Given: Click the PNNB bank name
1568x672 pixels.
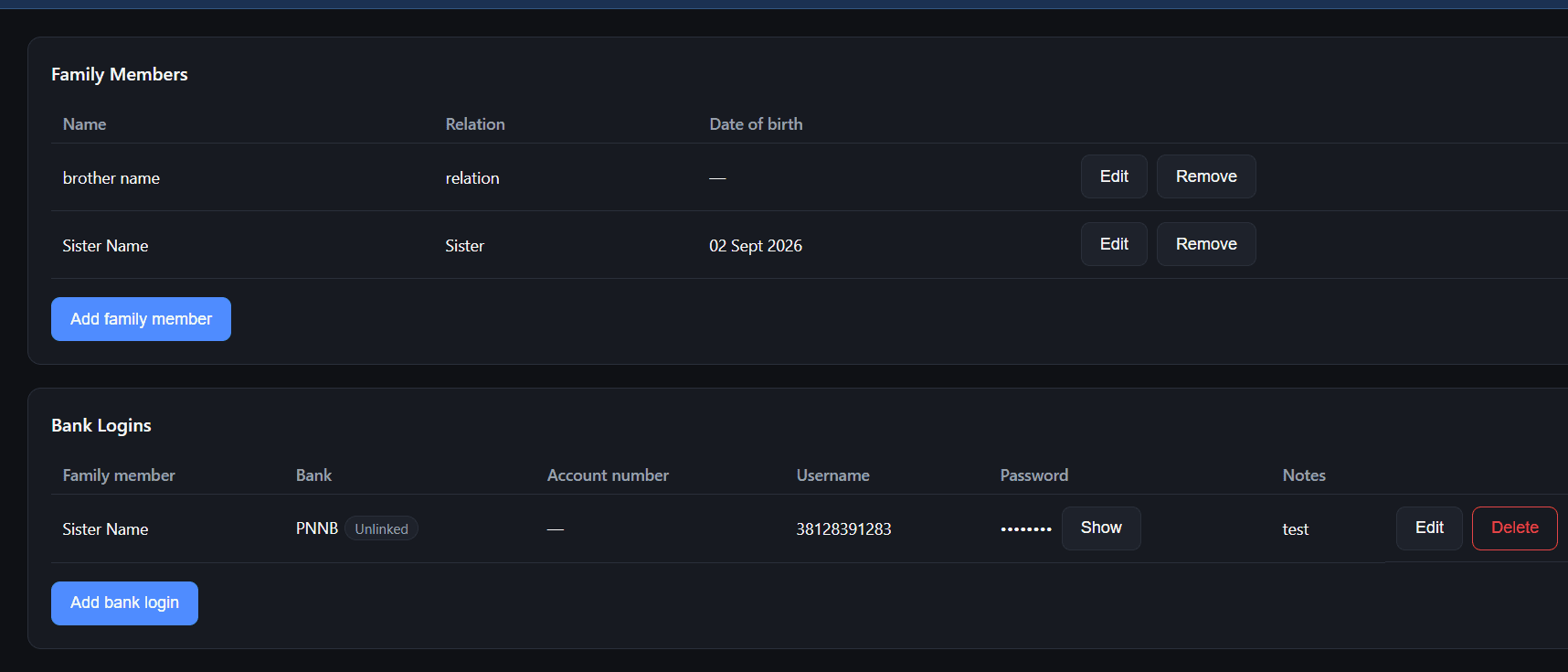Looking at the screenshot, I should [x=317, y=528].
